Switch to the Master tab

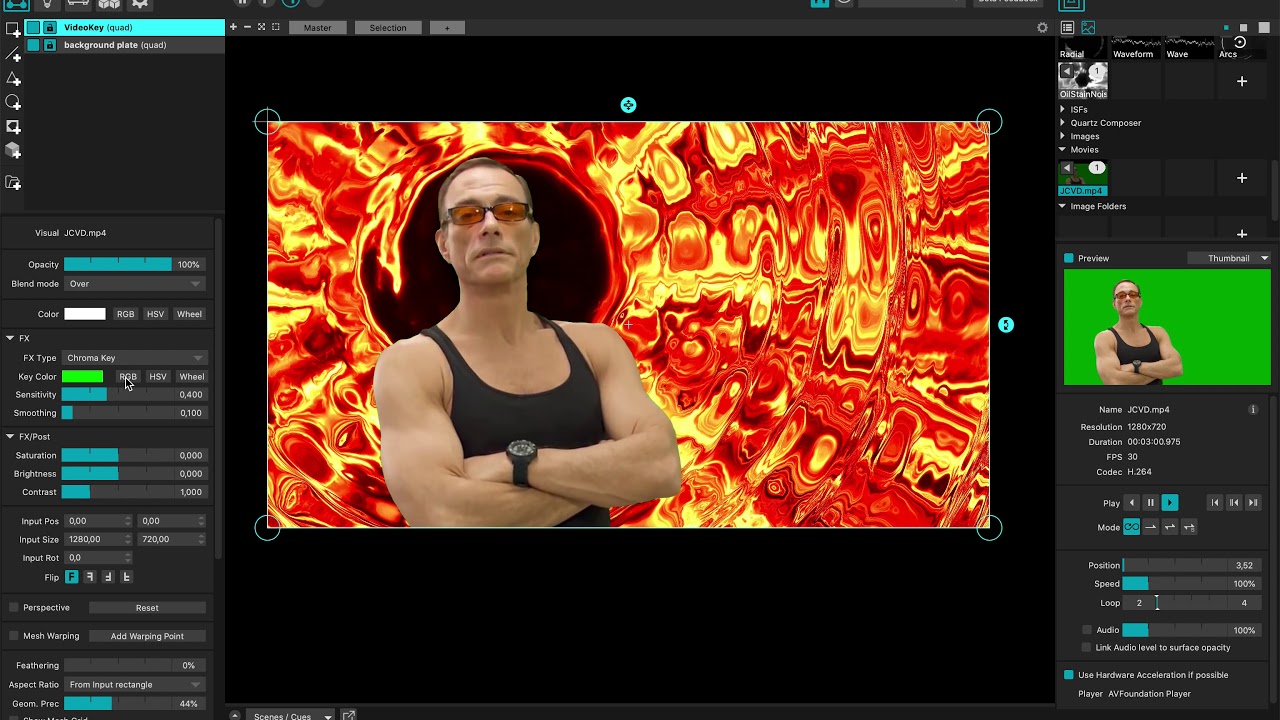click(317, 28)
